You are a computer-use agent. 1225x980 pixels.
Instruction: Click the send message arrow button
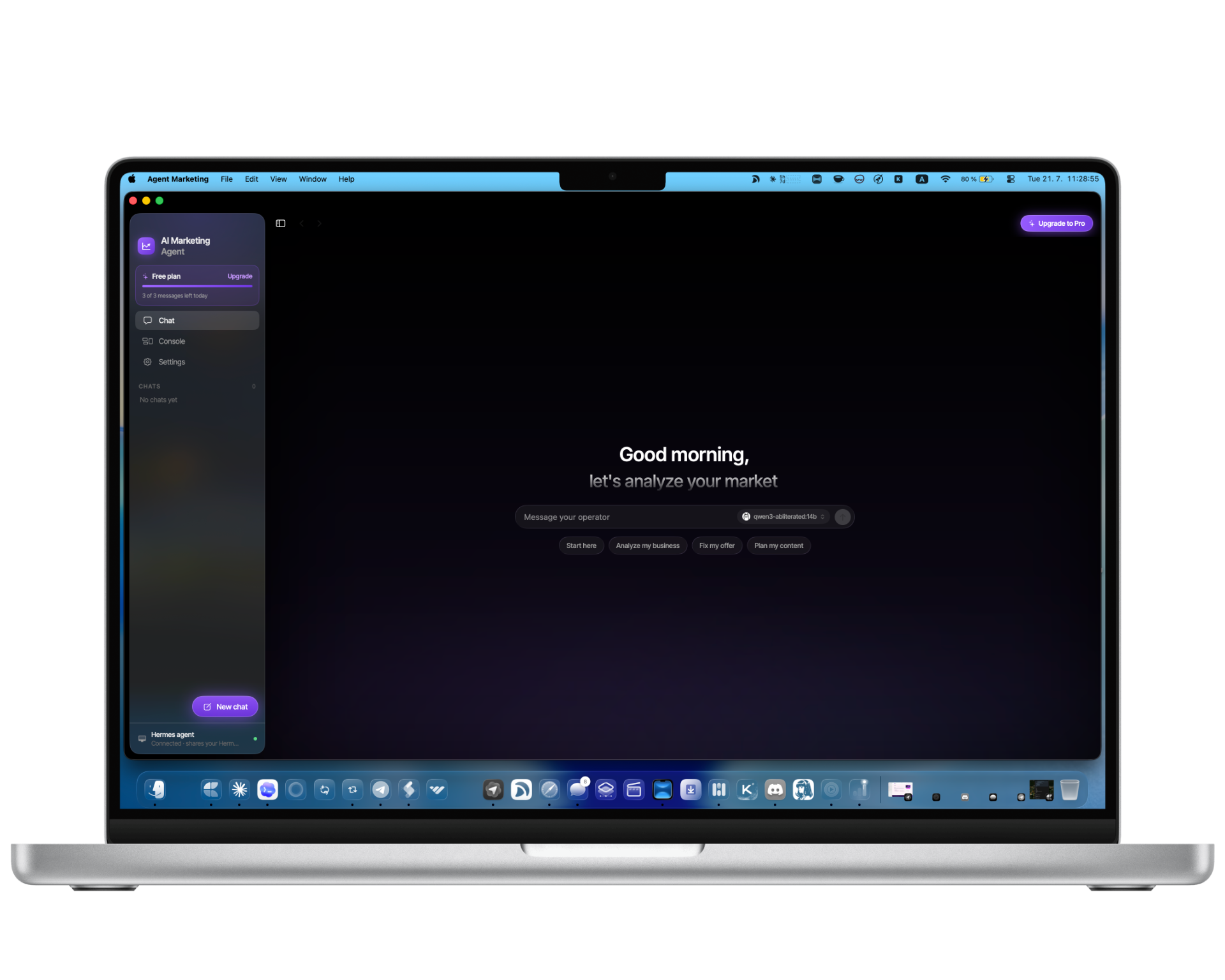tap(842, 517)
